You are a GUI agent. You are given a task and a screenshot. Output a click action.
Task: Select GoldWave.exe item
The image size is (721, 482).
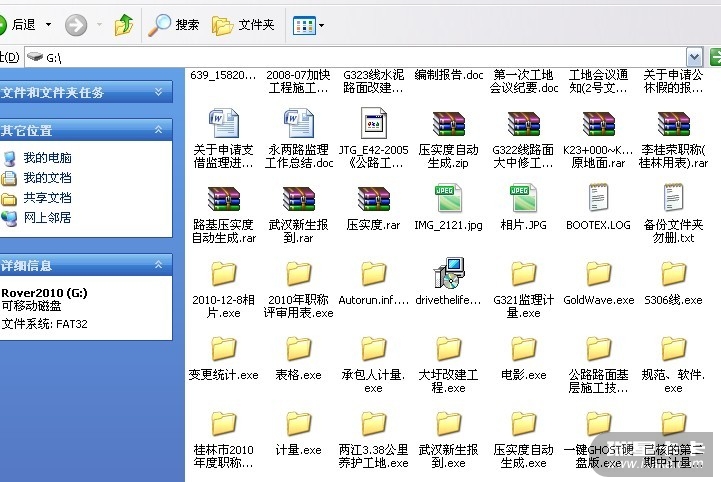click(x=598, y=282)
